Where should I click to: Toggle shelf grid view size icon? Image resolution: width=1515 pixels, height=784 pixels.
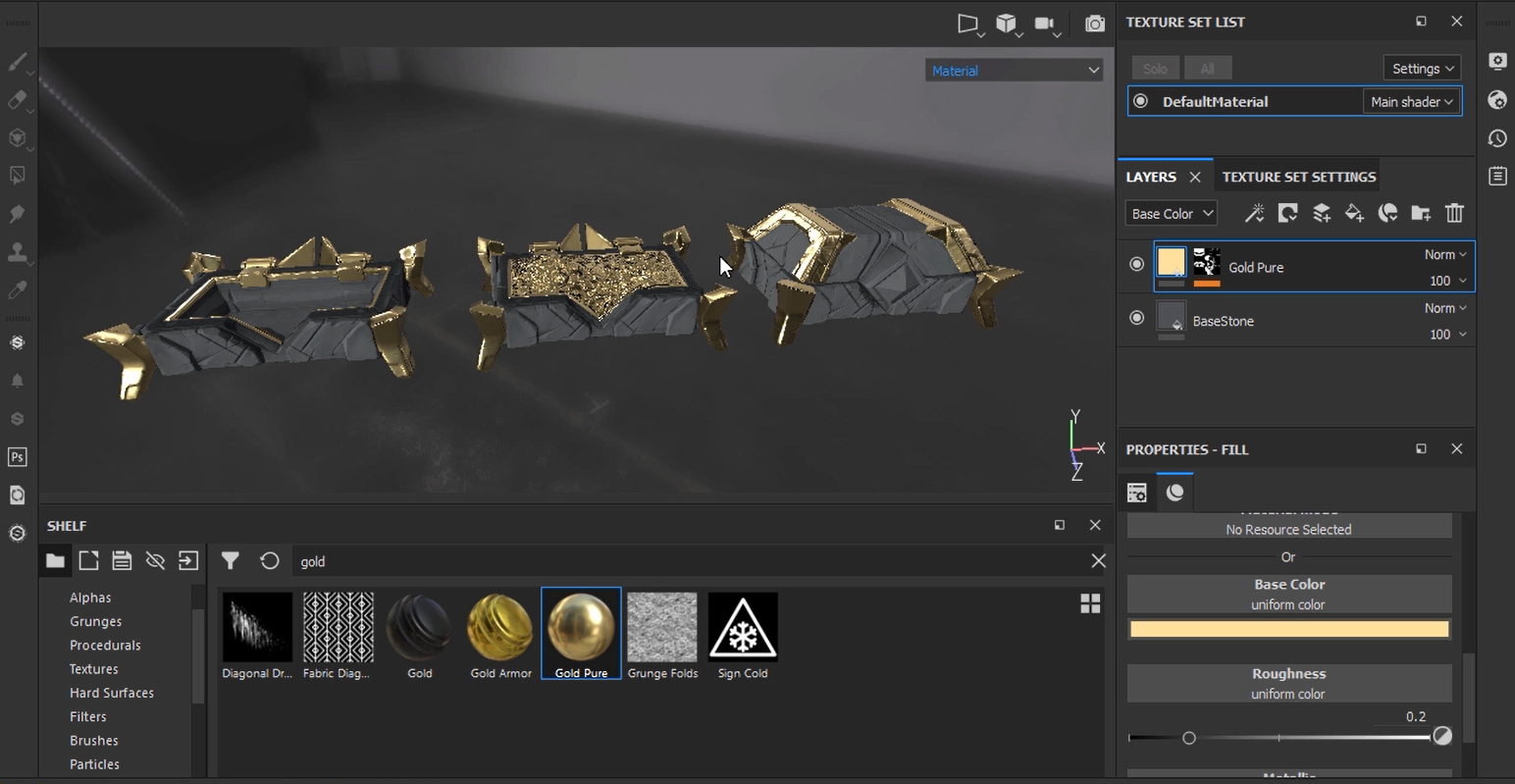[x=1090, y=603]
